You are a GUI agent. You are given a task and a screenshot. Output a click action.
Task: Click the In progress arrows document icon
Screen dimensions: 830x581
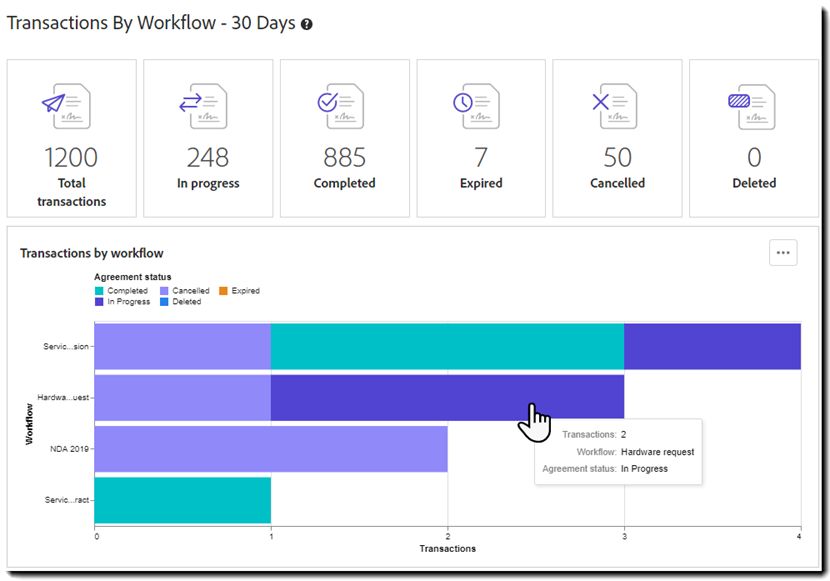tap(203, 106)
